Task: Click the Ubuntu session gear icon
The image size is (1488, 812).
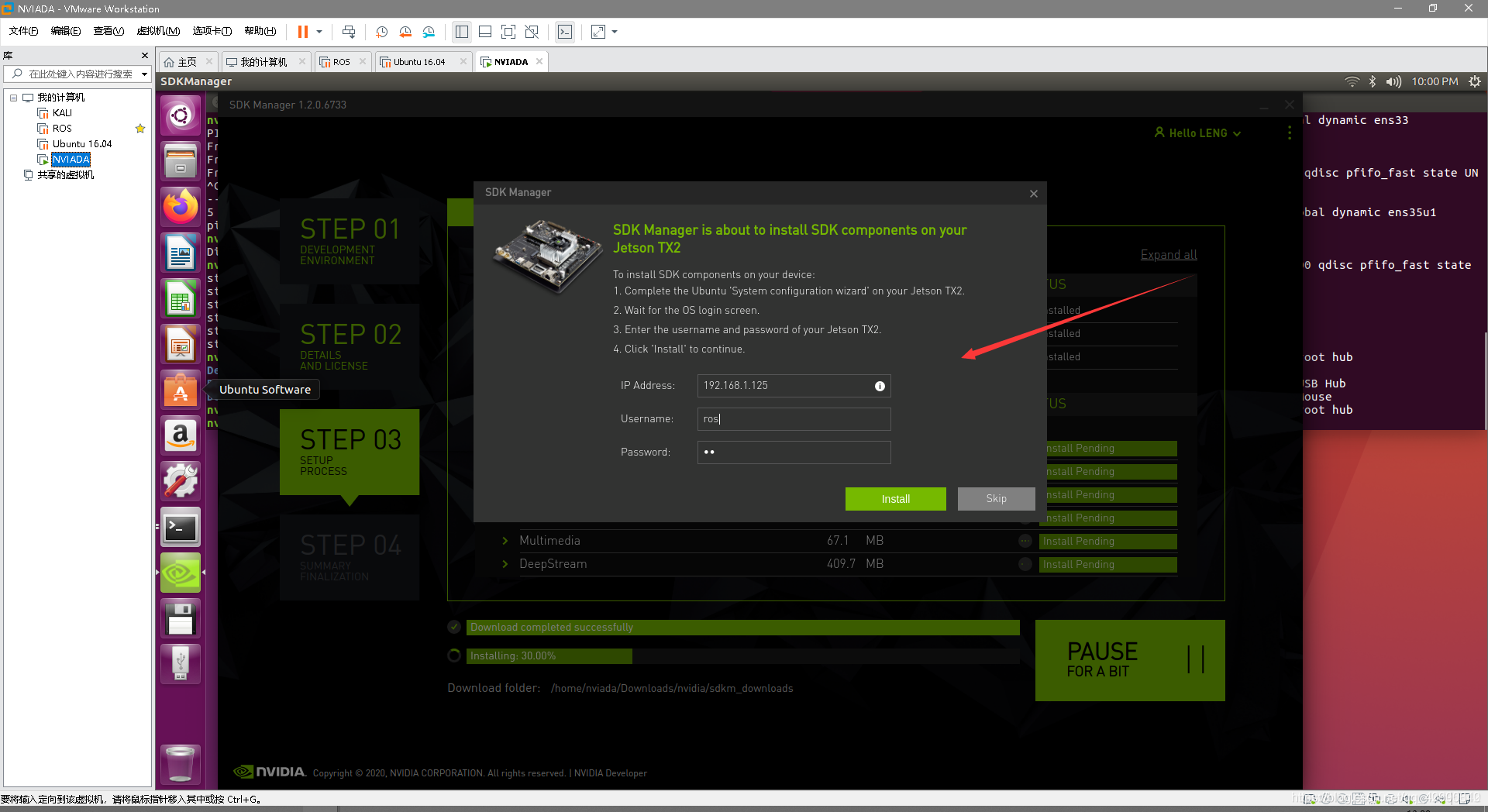Action: [1475, 81]
